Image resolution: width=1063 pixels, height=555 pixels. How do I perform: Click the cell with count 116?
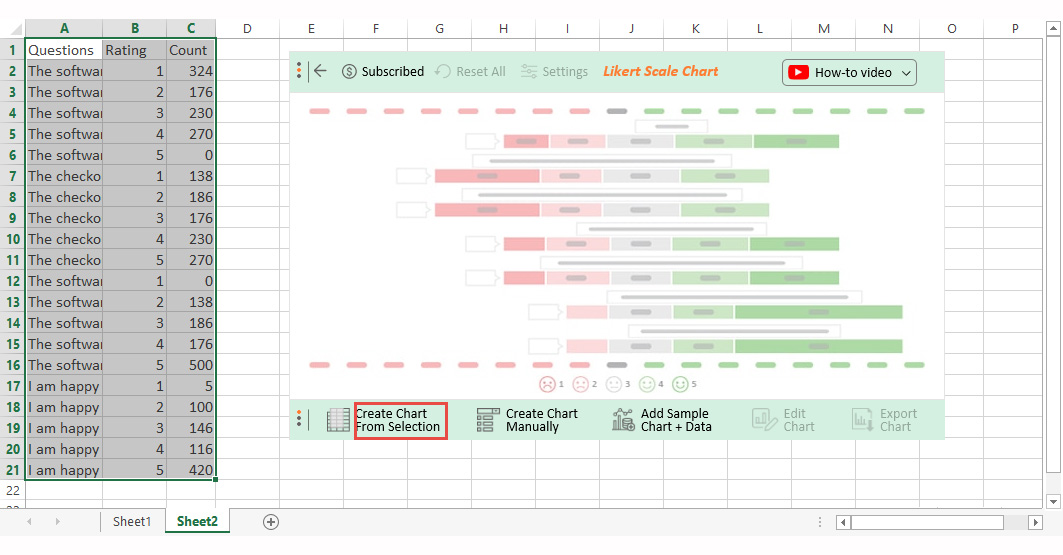191,449
